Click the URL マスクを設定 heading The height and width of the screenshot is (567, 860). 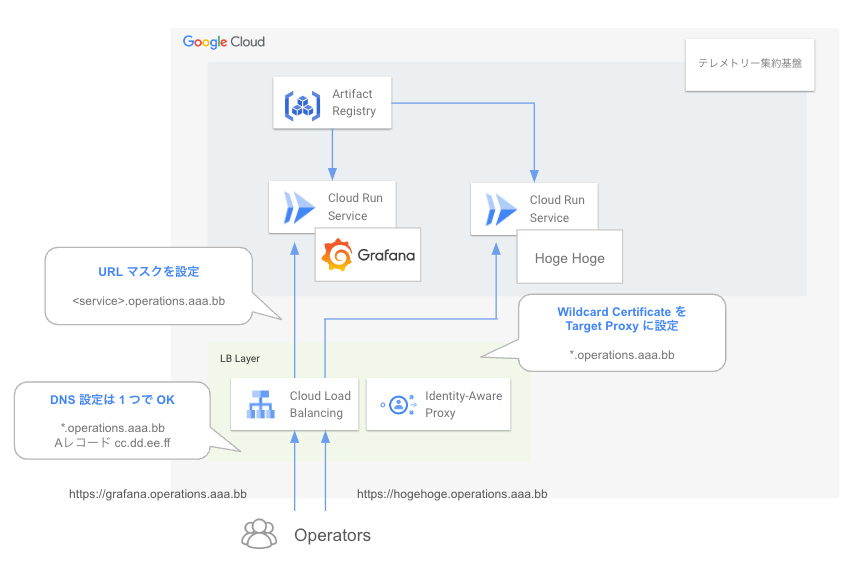[x=149, y=272]
